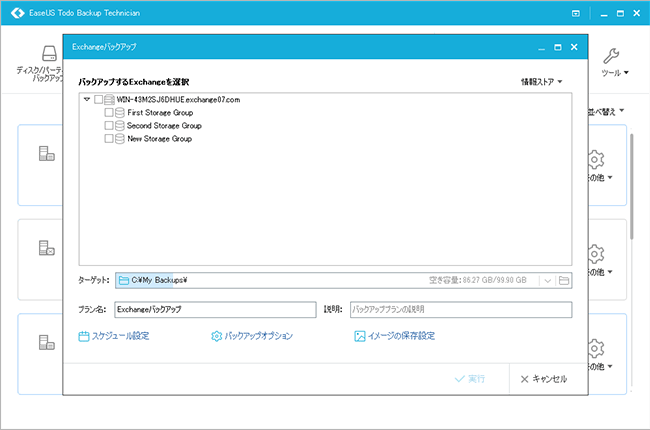The image size is (650, 430).
Task: Open the gear menu of the second backup task
Action: point(596,254)
